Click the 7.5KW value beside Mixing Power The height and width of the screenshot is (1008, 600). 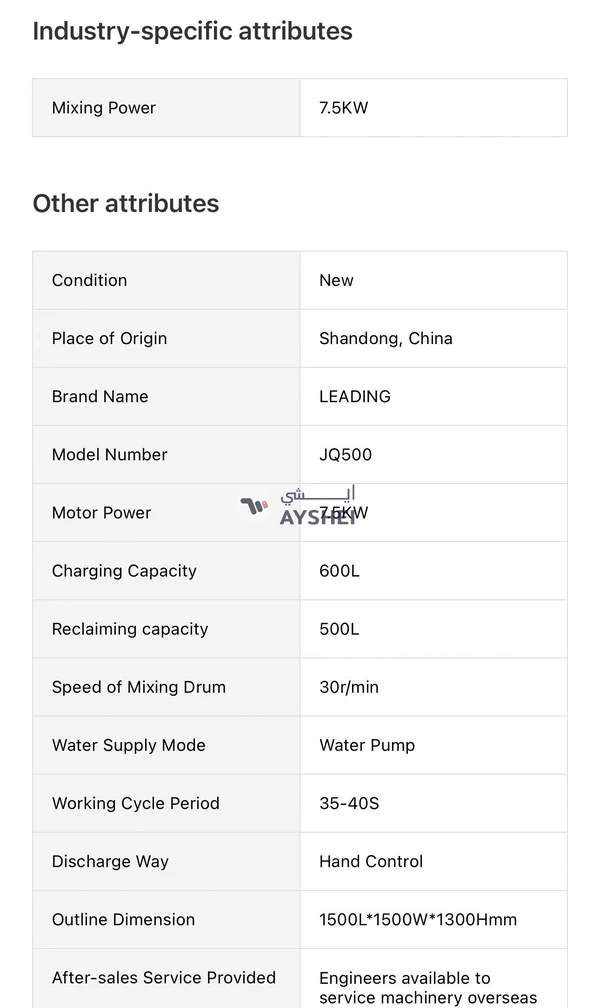tap(343, 108)
